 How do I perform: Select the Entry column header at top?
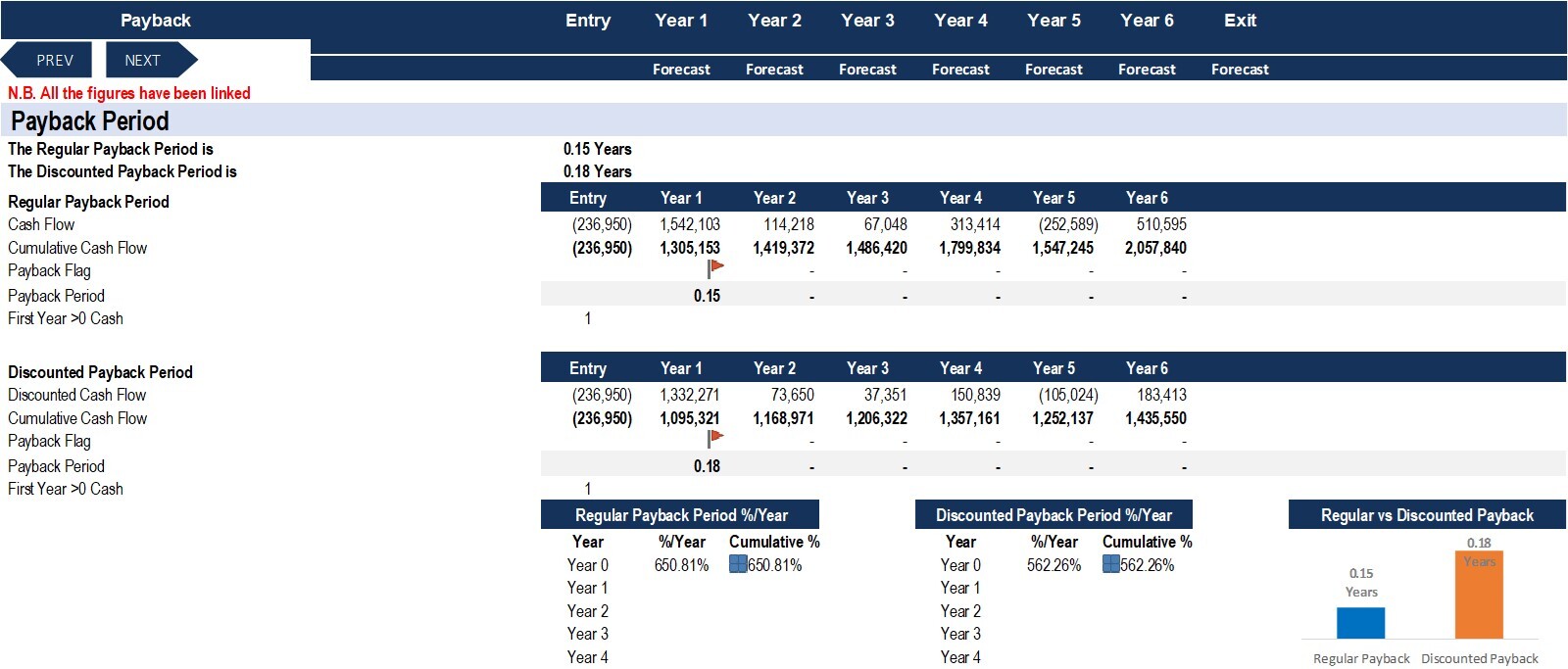(588, 21)
